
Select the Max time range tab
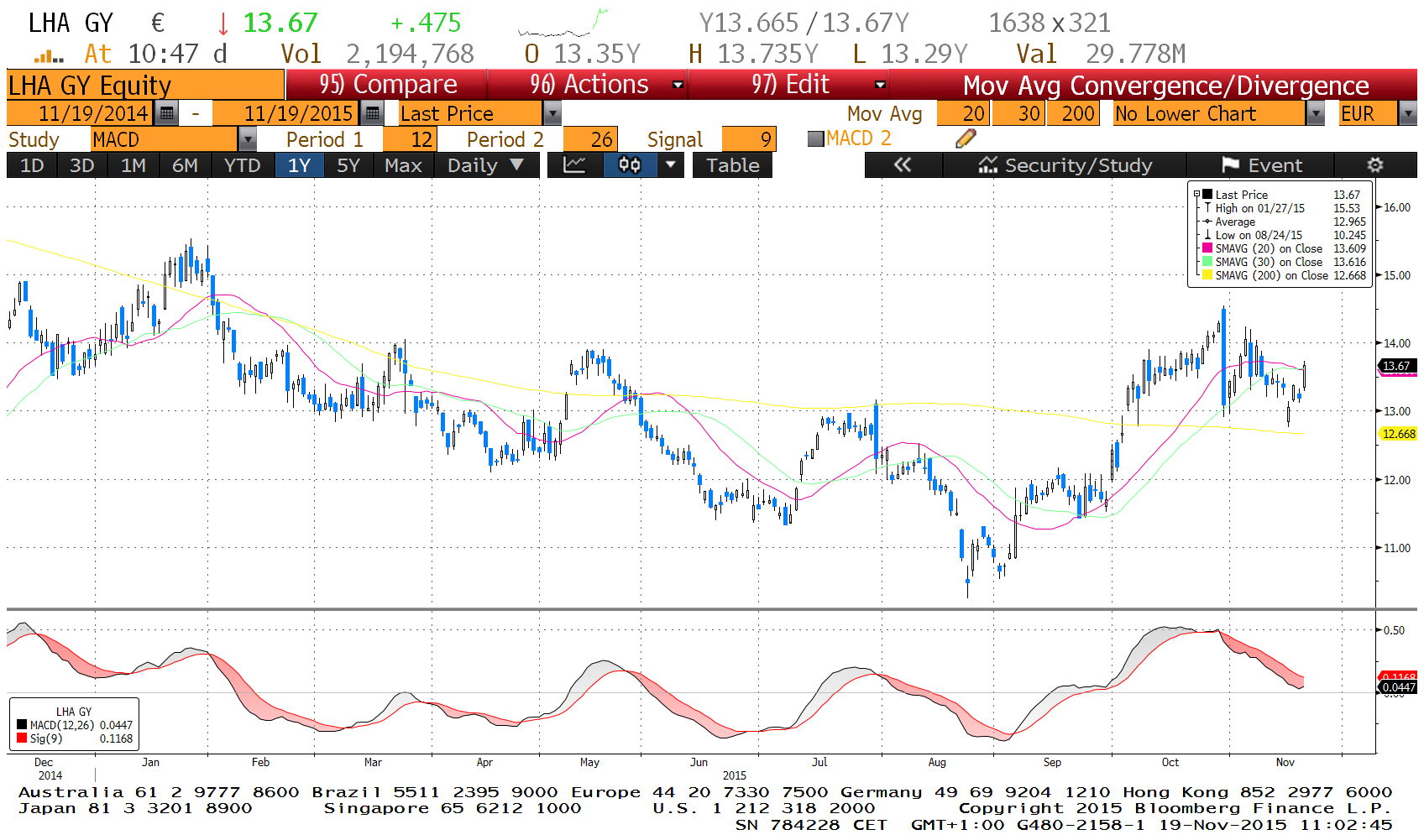[x=403, y=165]
